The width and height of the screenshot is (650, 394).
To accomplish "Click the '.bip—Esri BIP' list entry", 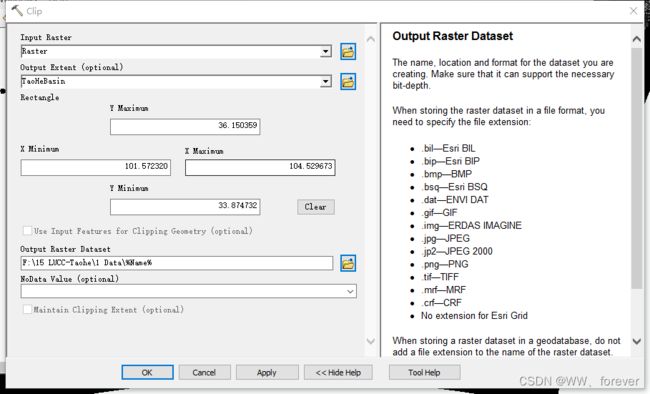I will click(x=450, y=161).
